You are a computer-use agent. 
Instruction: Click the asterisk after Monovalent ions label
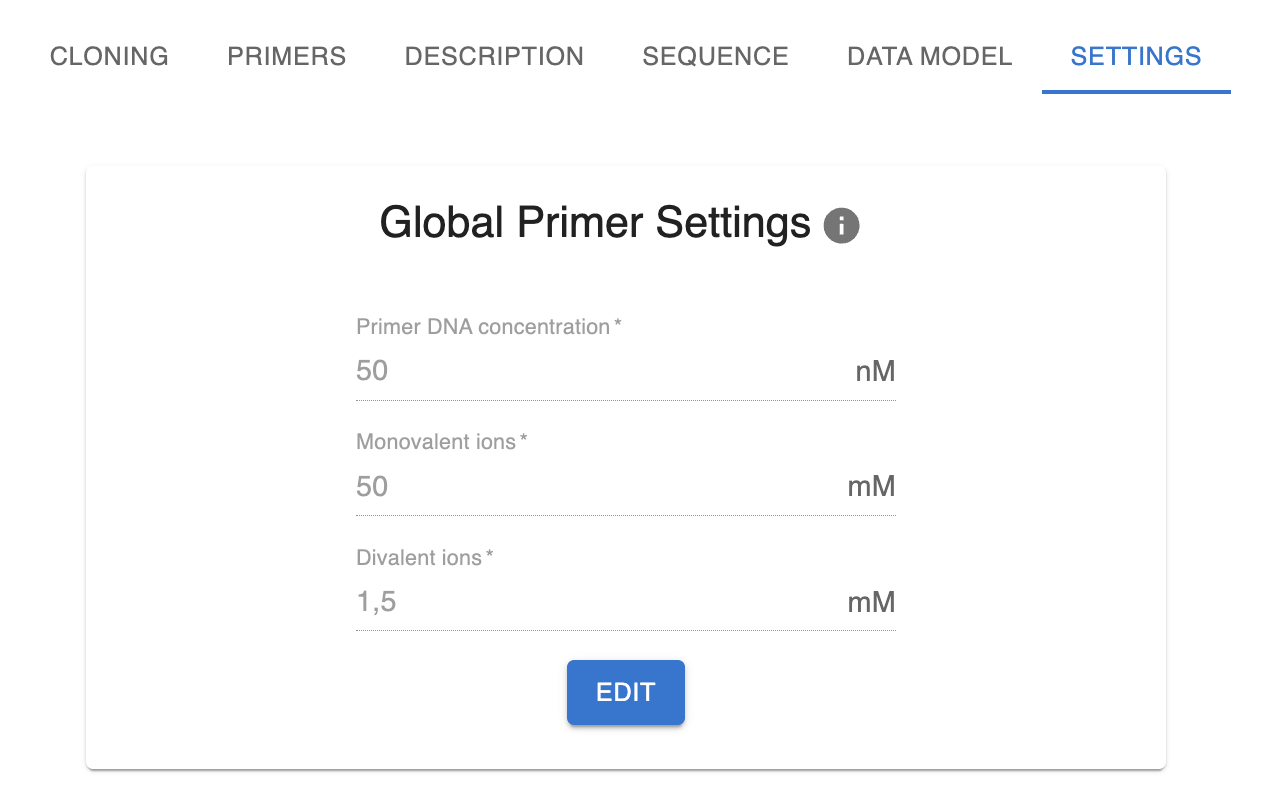pos(523,440)
